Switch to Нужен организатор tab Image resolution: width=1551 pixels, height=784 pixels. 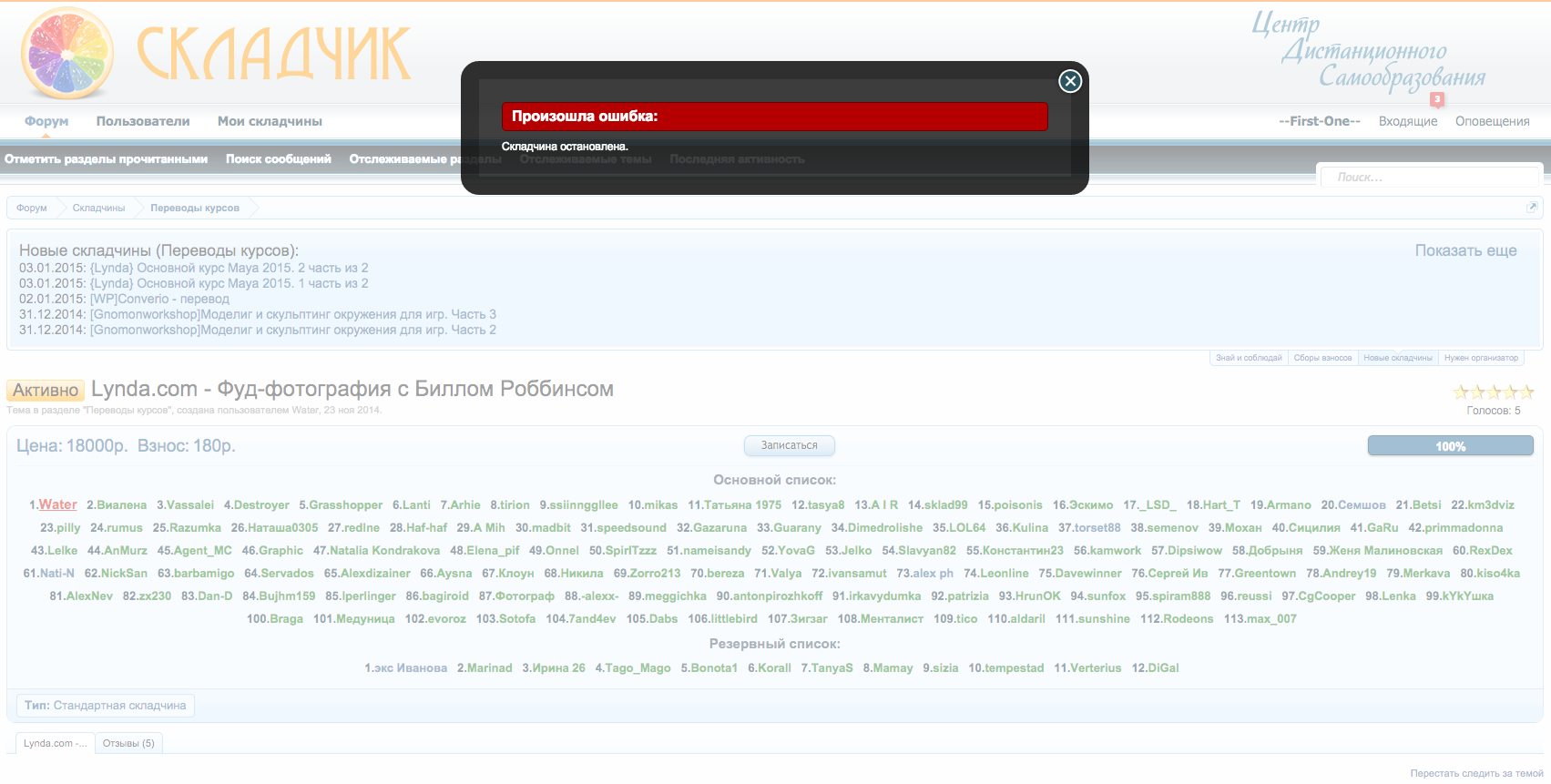[x=1481, y=358]
